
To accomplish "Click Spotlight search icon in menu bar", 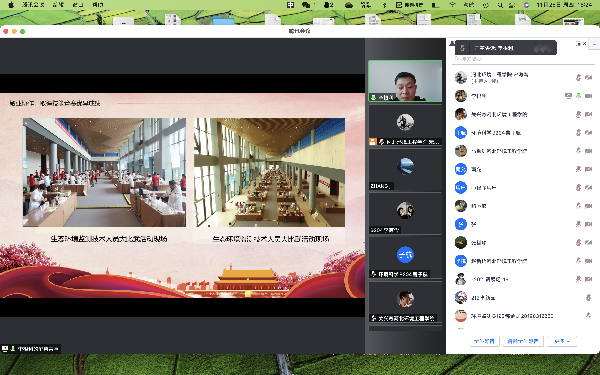I will tap(500, 5).
